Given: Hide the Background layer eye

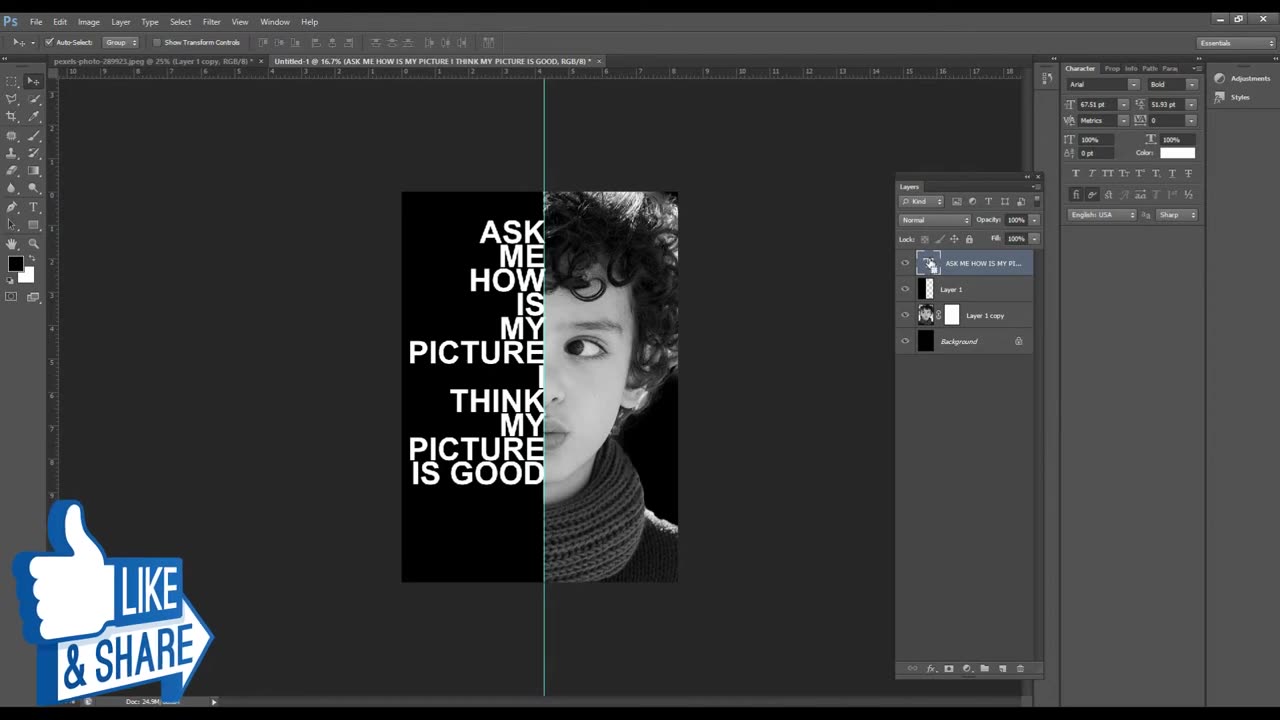Looking at the screenshot, I should pos(906,341).
